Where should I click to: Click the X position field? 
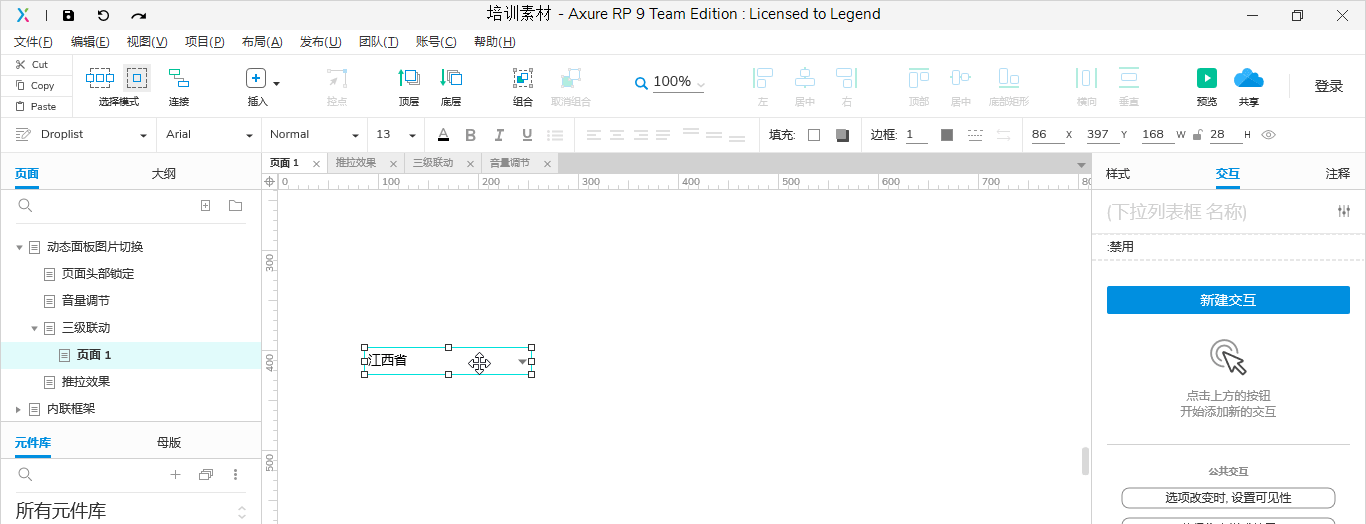pyautogui.click(x=1045, y=135)
